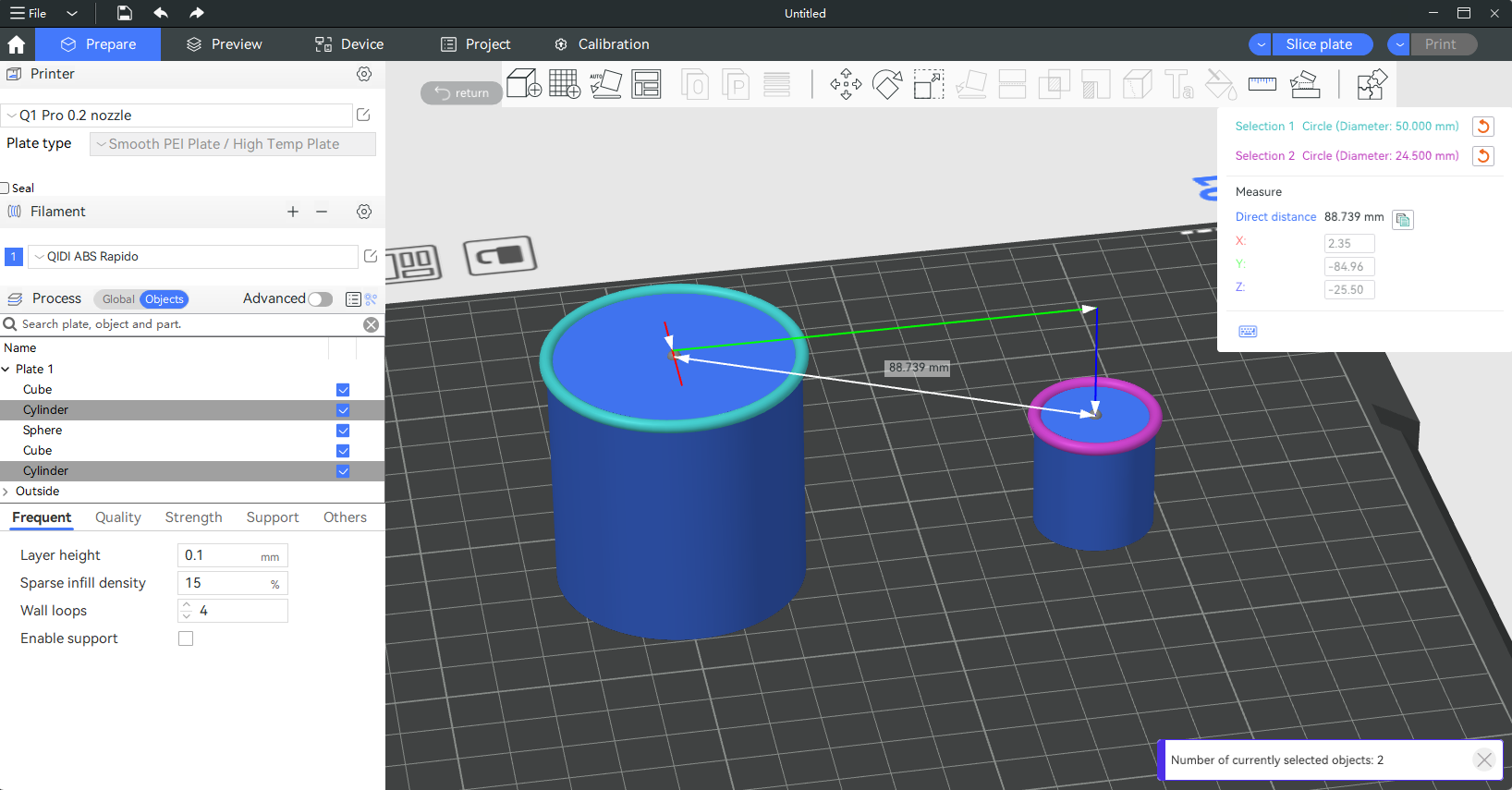
Task: Open the Assembly view puzzle icon
Action: [1372, 84]
